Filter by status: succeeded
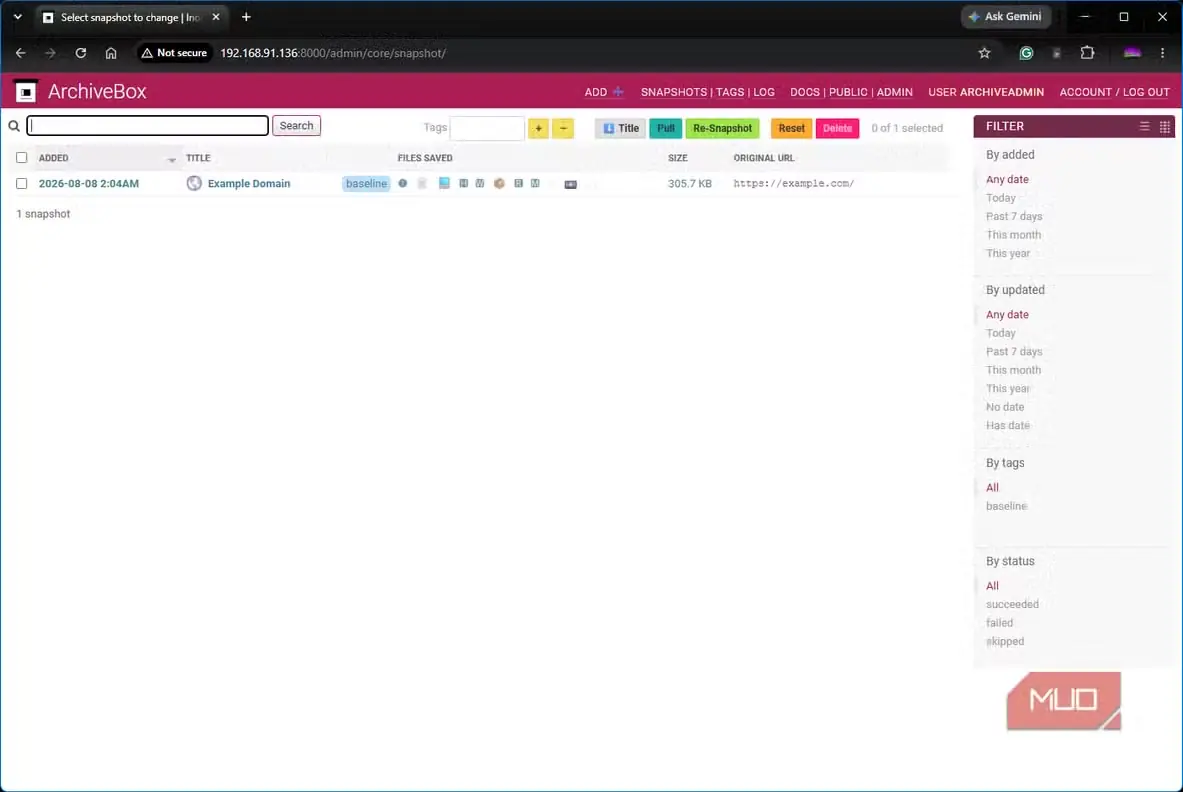The image size is (1183, 792). point(1012,604)
